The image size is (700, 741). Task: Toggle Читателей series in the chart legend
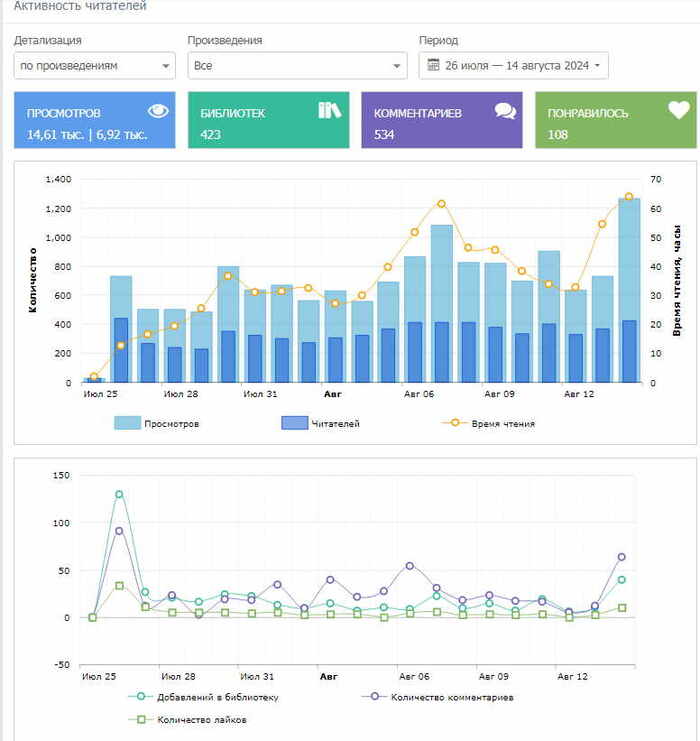(320, 423)
